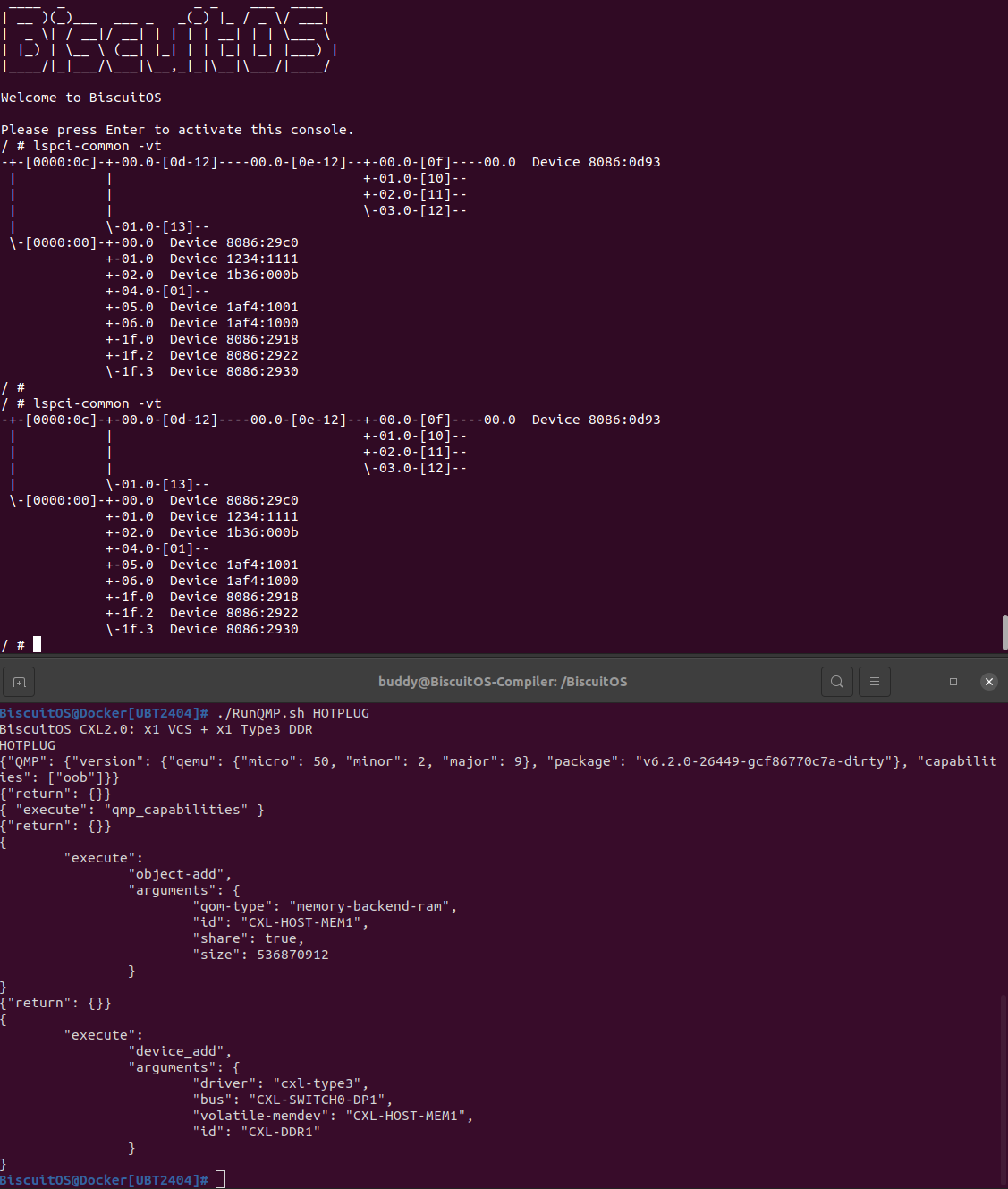The height and width of the screenshot is (1189, 1008).
Task: Click the cursor at the bottom Docker prompt
Action: [x=220, y=1179]
